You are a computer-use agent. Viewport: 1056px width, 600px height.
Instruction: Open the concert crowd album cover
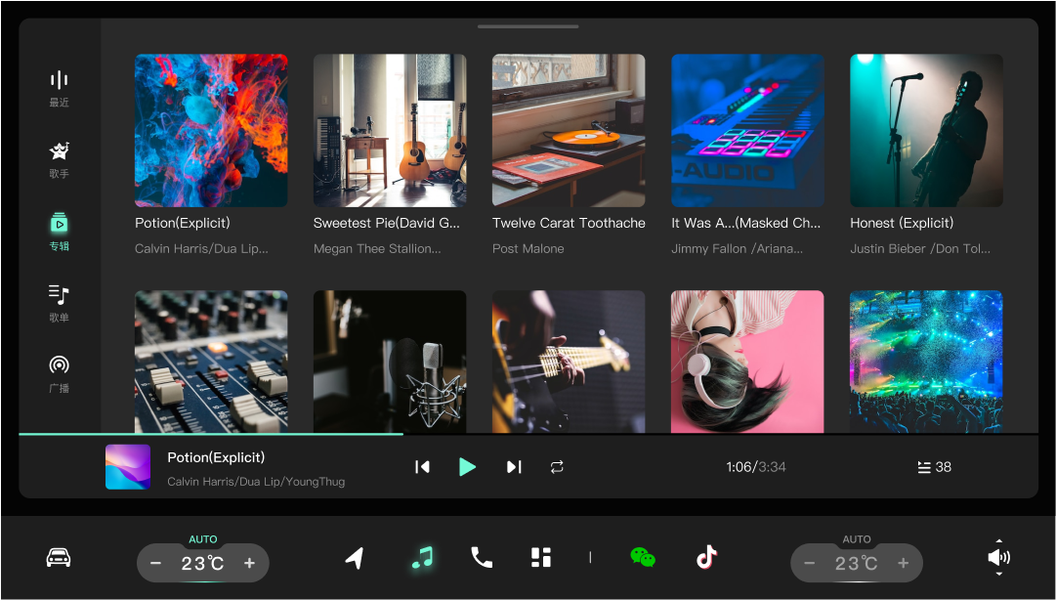[927, 362]
